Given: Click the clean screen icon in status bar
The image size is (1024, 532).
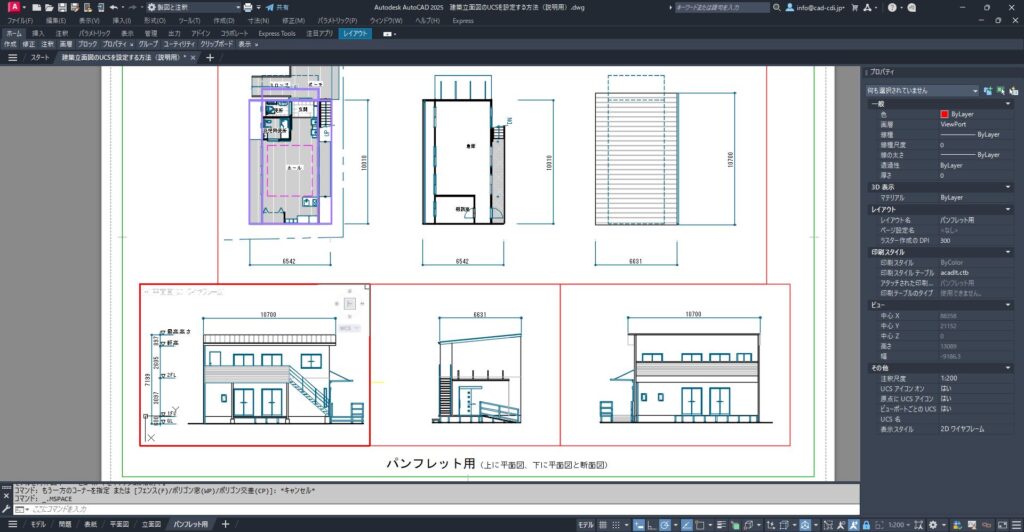Looking at the screenshot, I should (1002, 525).
